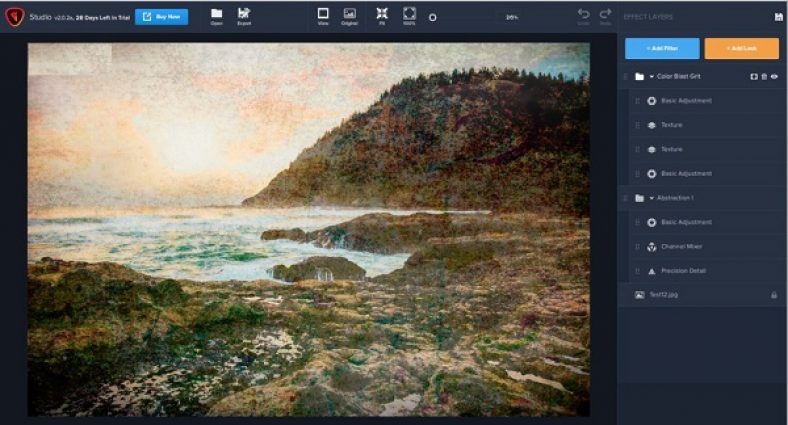Image resolution: width=788 pixels, height=425 pixels.
Task: Toggle mask icon on Color Blast Grit
Action: (754, 76)
